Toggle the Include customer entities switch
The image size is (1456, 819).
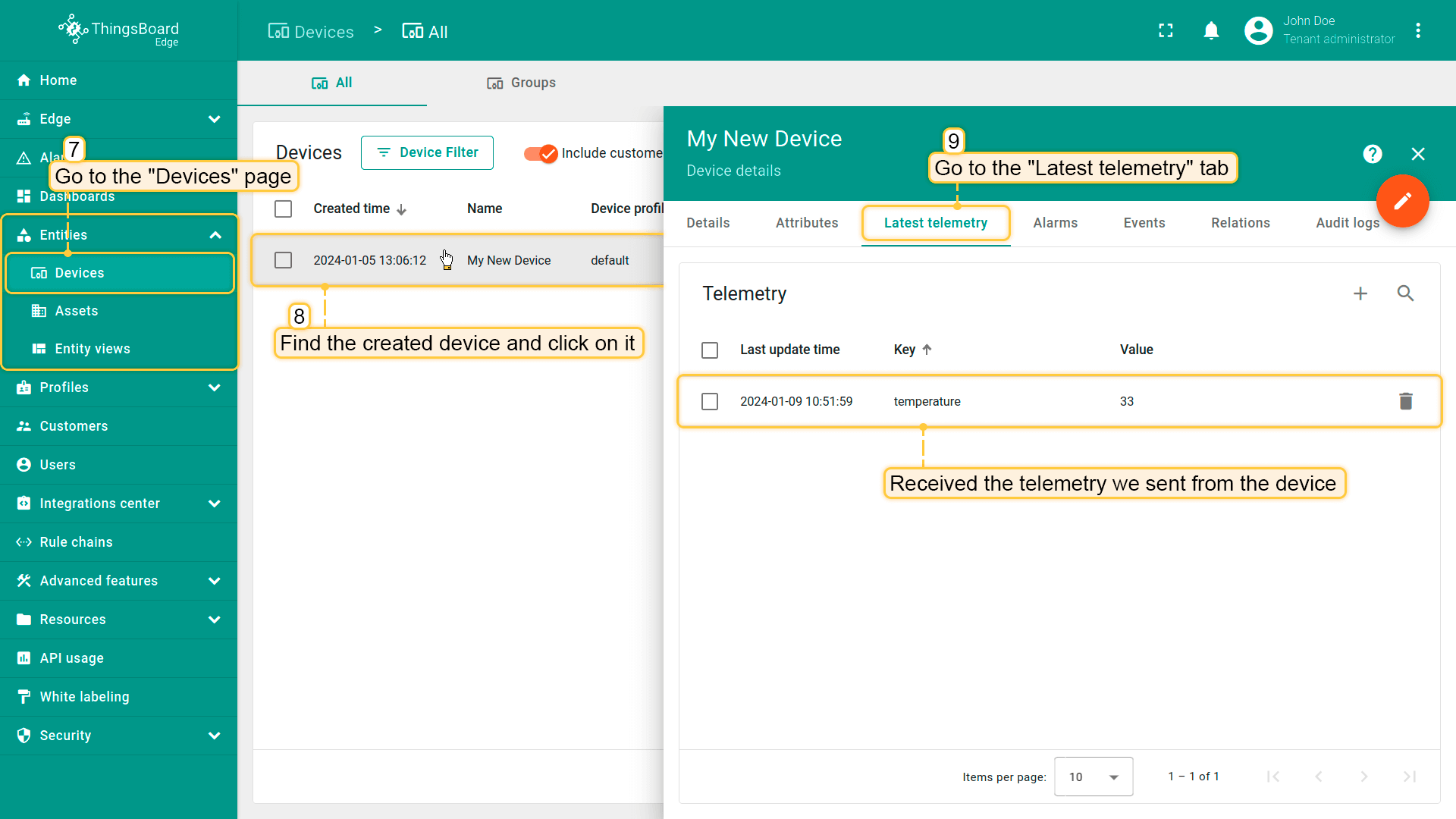[x=541, y=153]
